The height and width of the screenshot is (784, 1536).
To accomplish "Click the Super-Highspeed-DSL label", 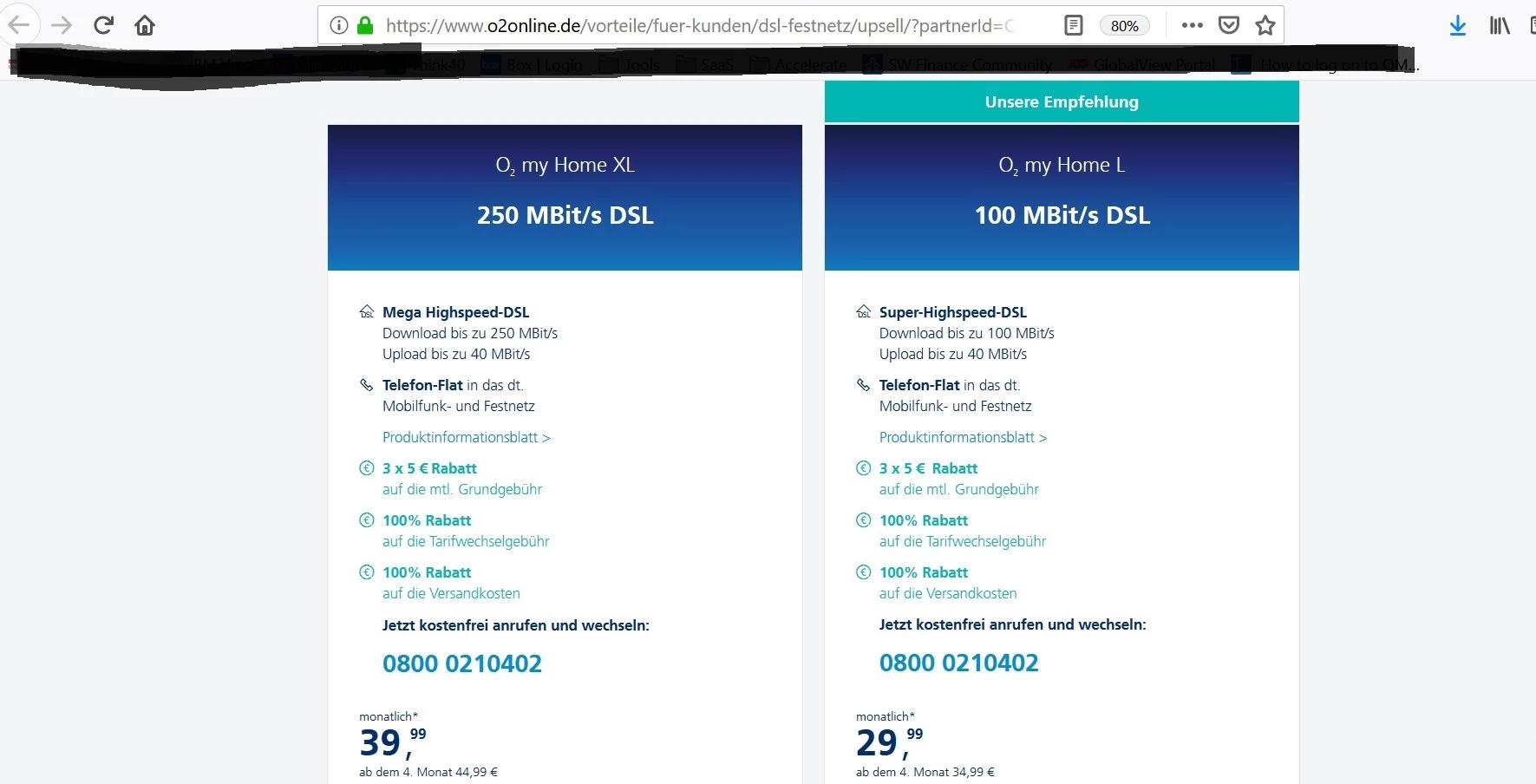I will pos(953,312).
